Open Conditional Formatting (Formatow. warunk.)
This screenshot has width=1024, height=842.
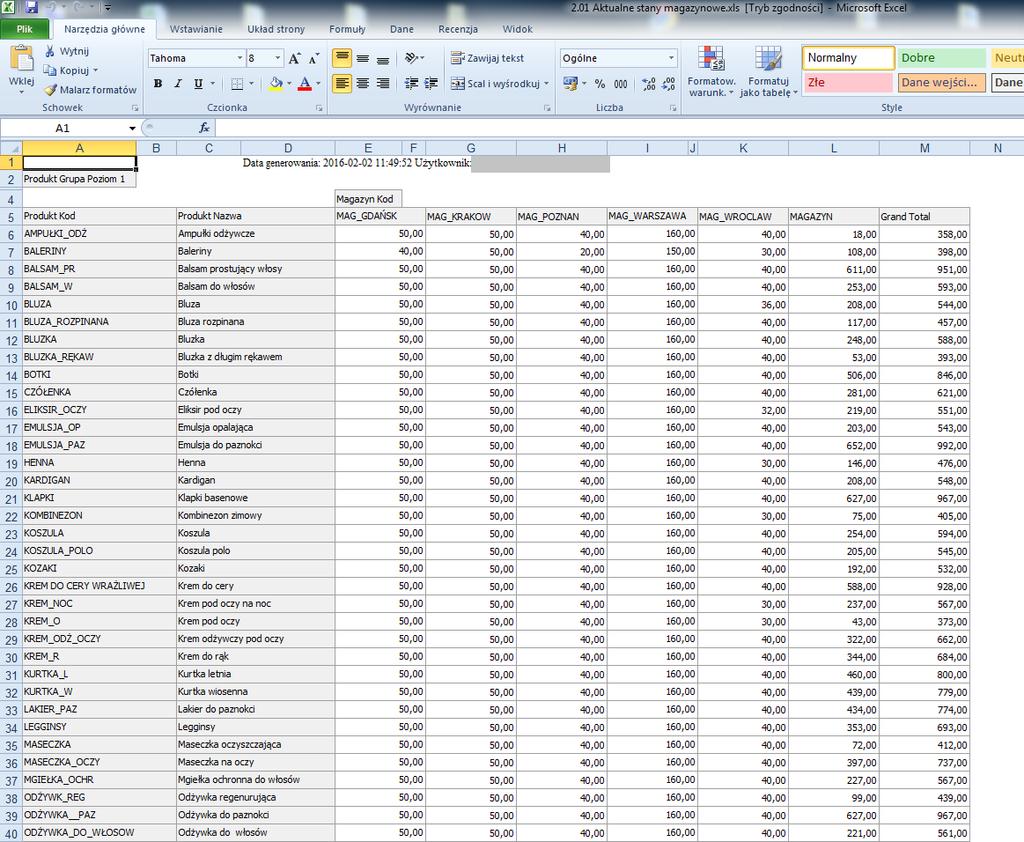(x=711, y=72)
